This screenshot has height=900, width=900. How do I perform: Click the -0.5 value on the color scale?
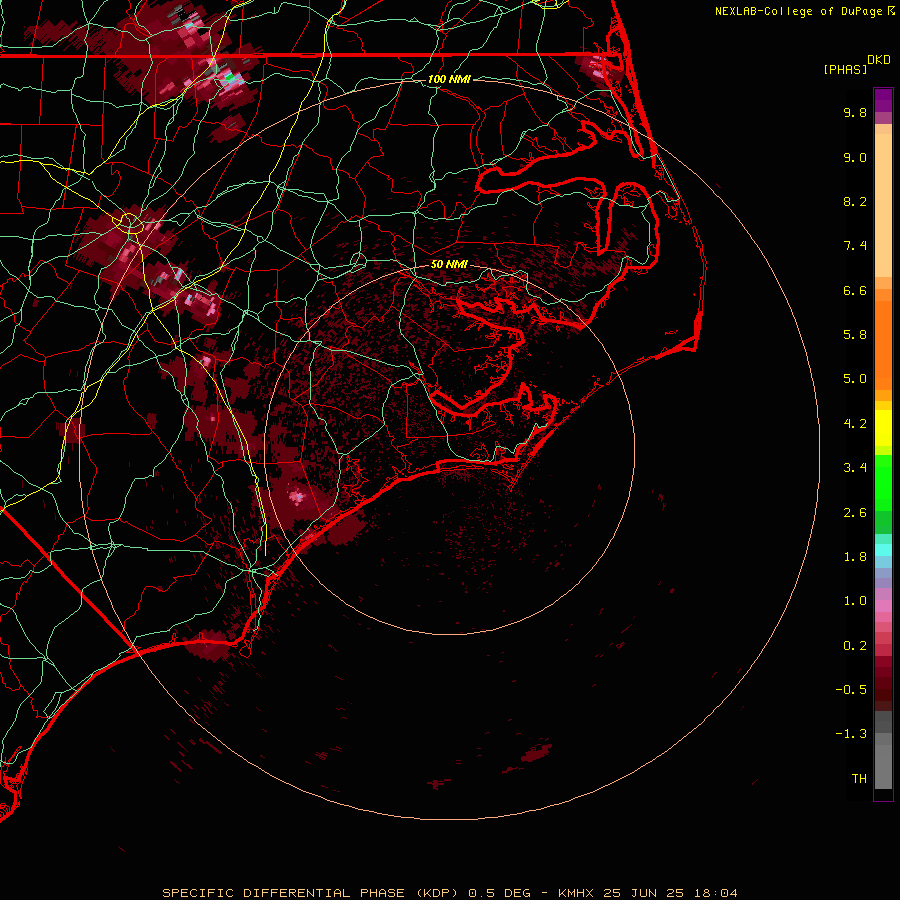[x=851, y=690]
